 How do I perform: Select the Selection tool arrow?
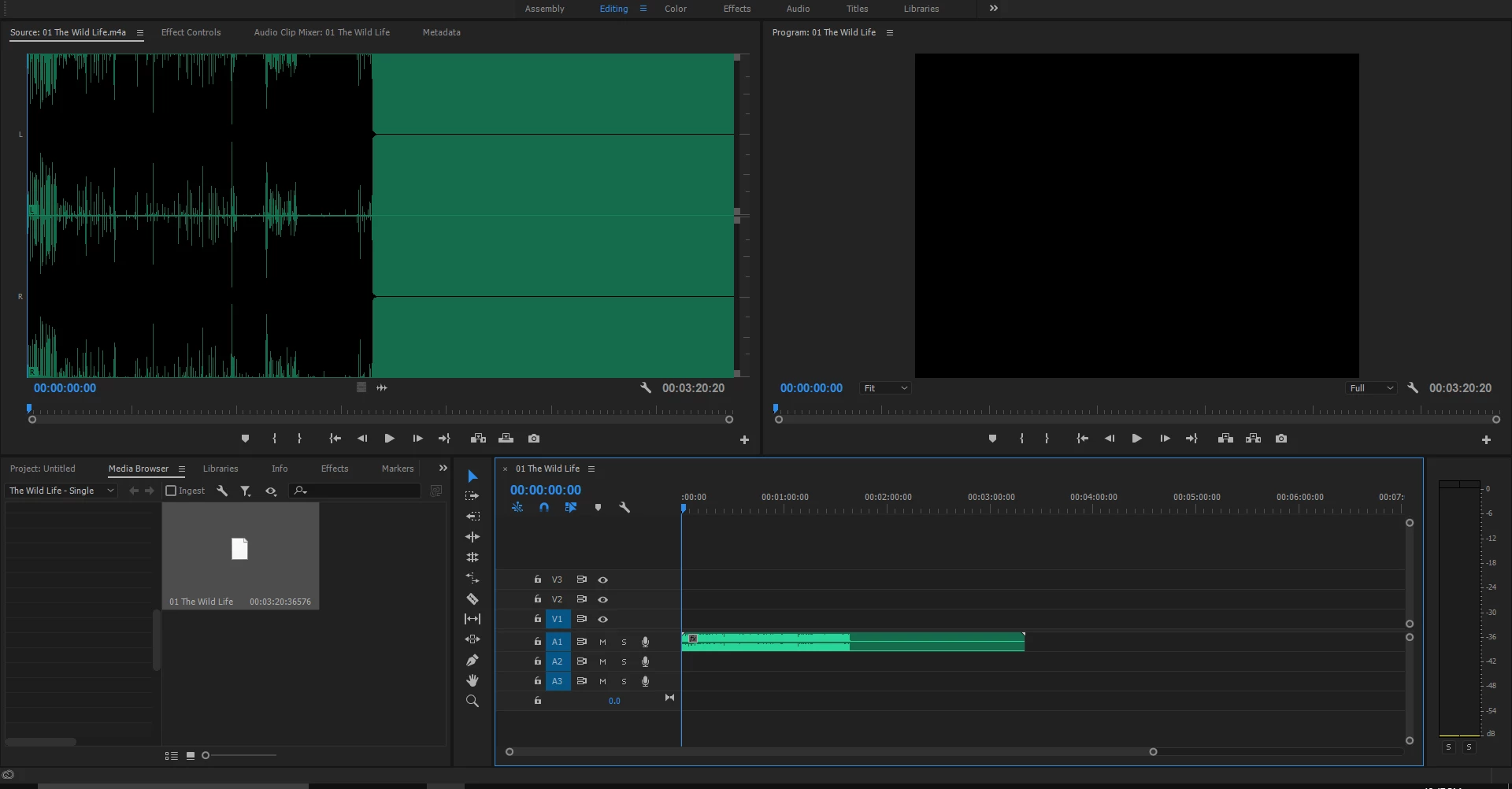pyautogui.click(x=472, y=476)
